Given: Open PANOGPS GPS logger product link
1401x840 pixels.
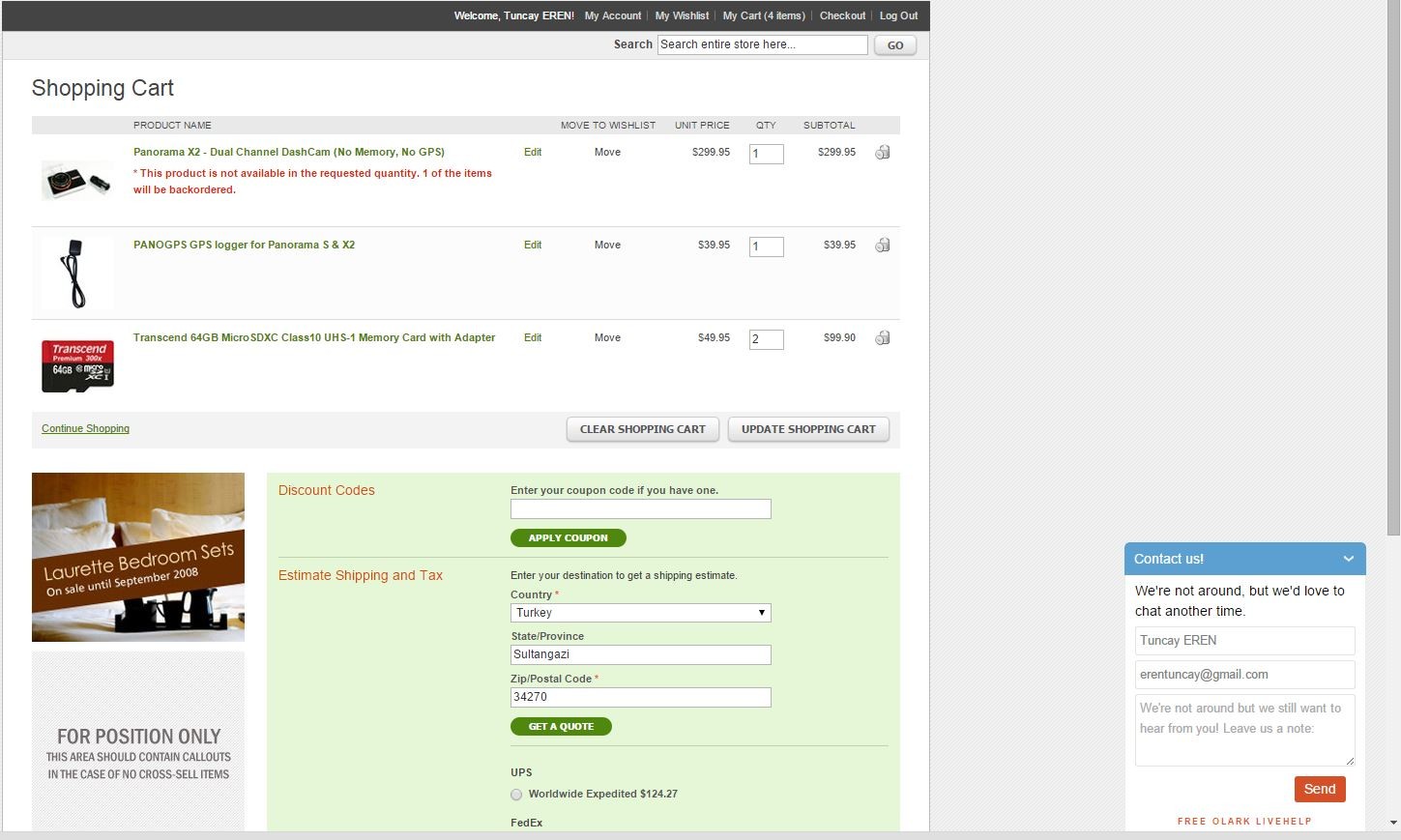Looking at the screenshot, I should coord(244,245).
